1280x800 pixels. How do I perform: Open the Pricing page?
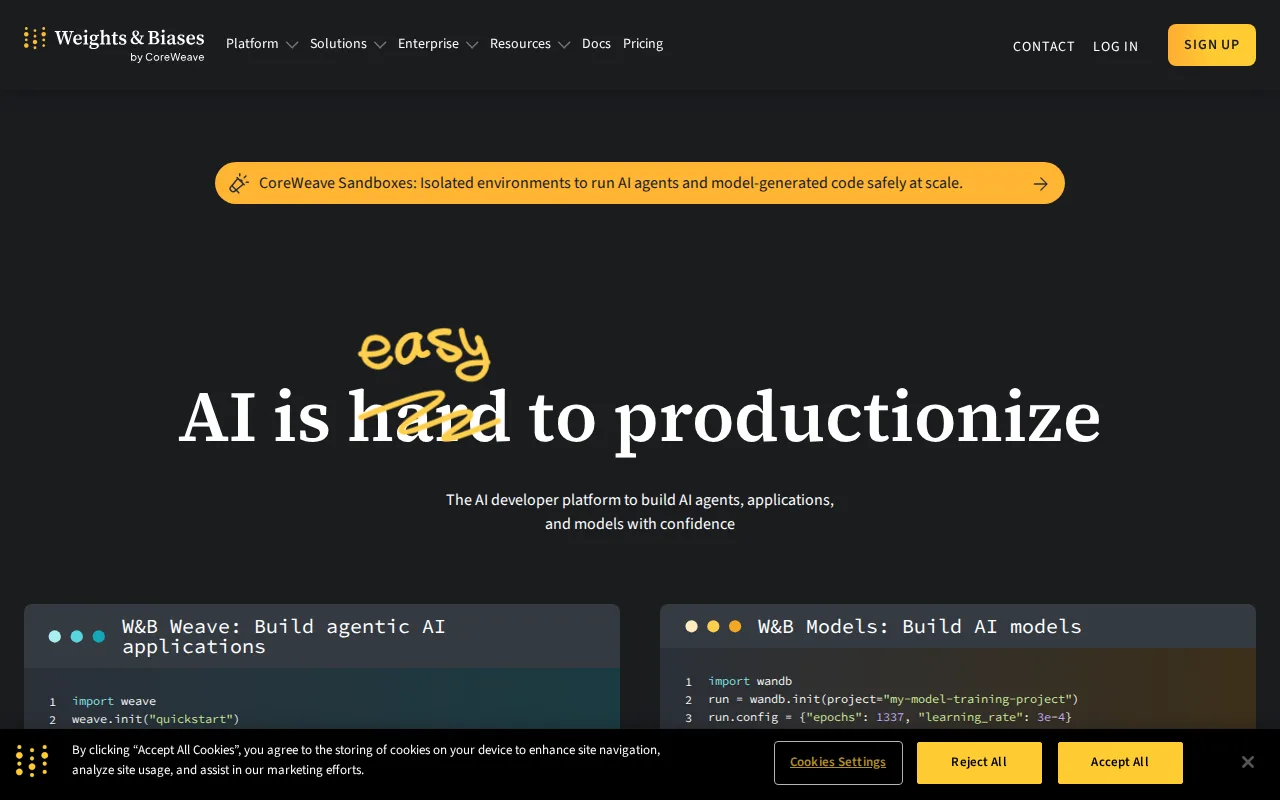tap(643, 44)
